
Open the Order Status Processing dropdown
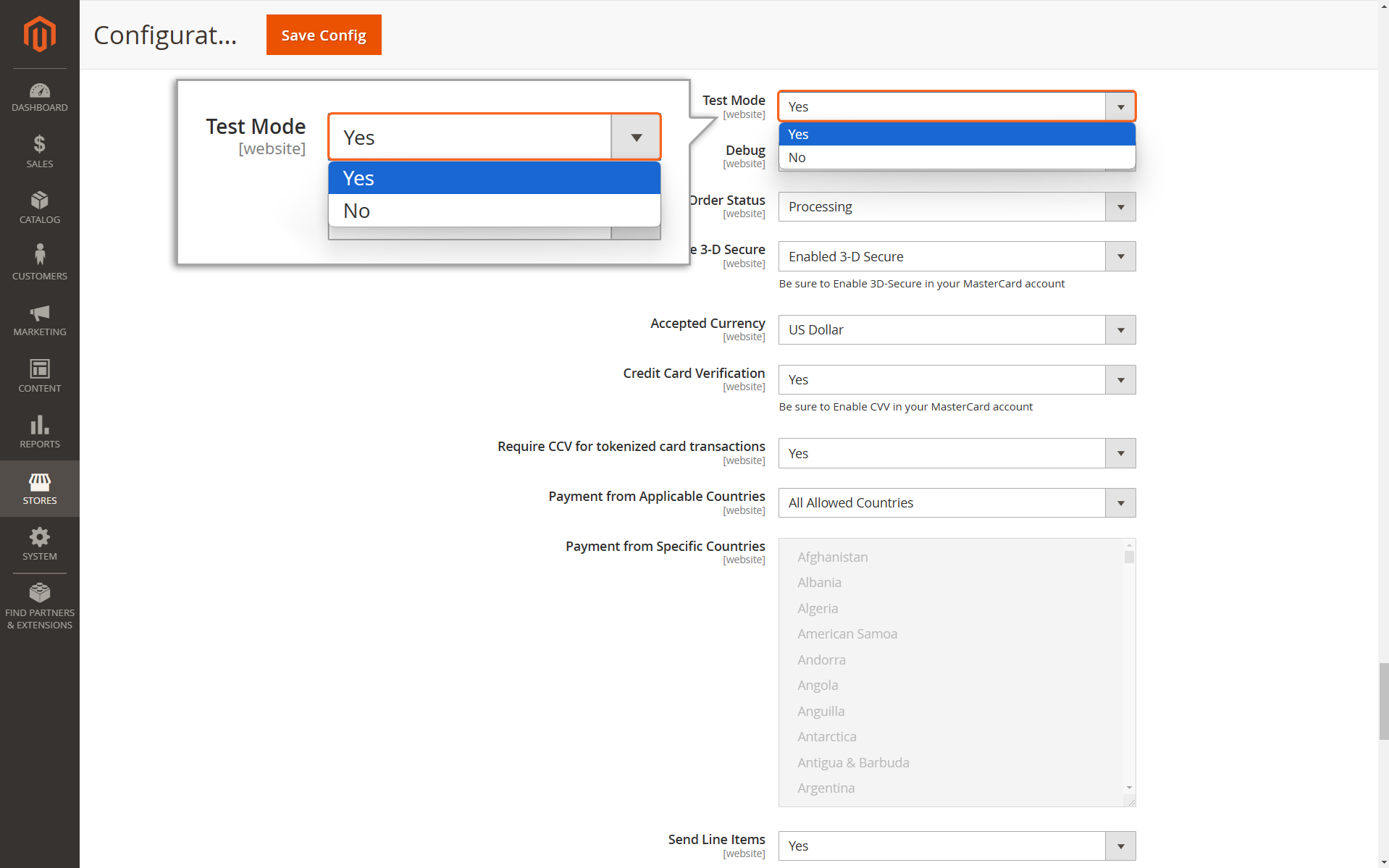click(957, 207)
